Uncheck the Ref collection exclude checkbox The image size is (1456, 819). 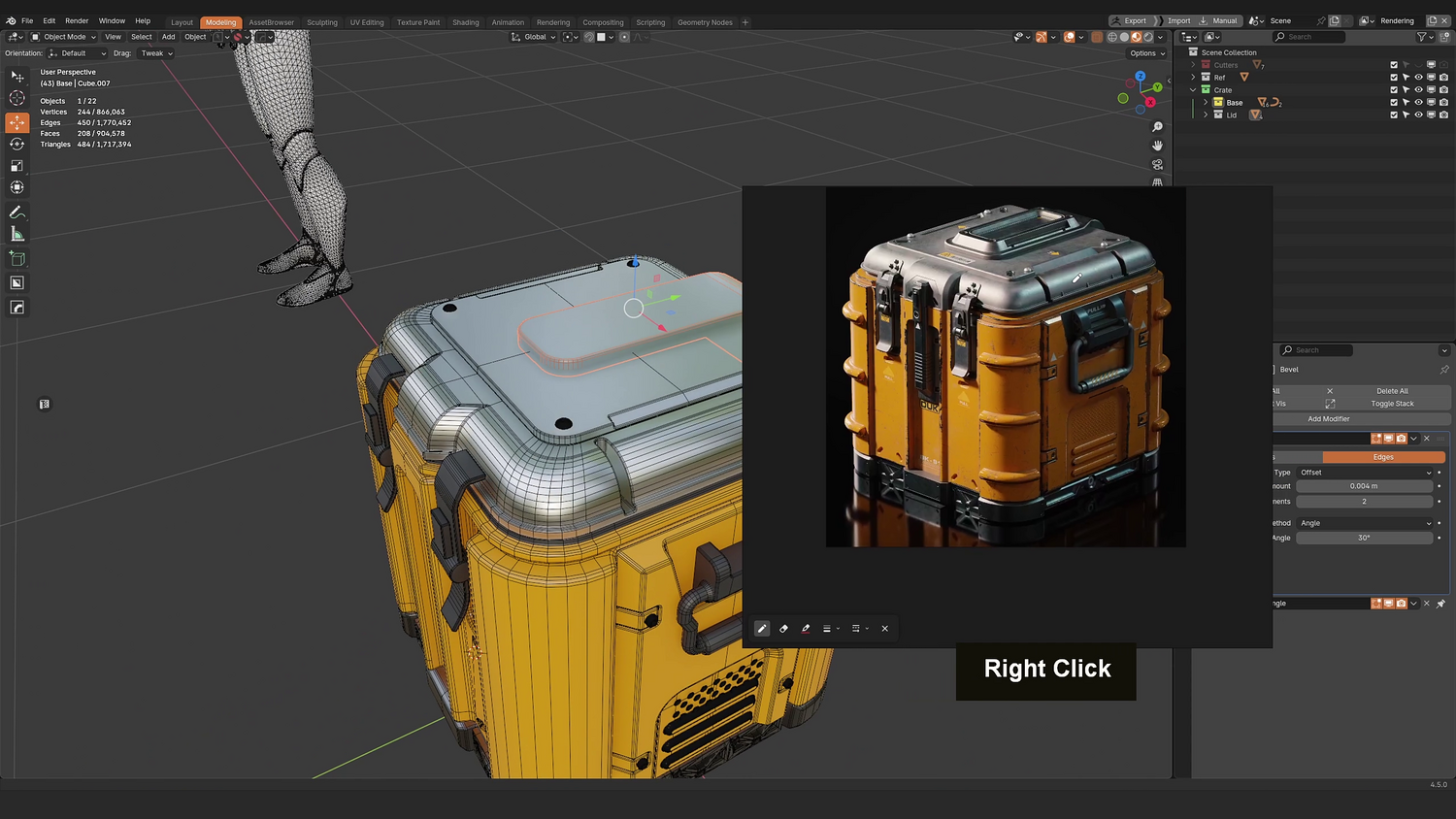(x=1394, y=78)
